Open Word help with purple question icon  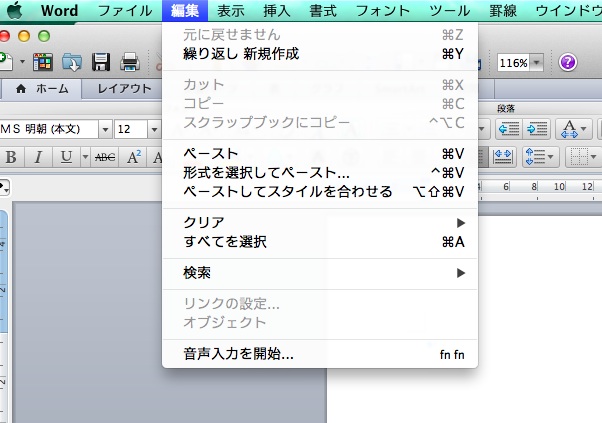[x=567, y=62]
